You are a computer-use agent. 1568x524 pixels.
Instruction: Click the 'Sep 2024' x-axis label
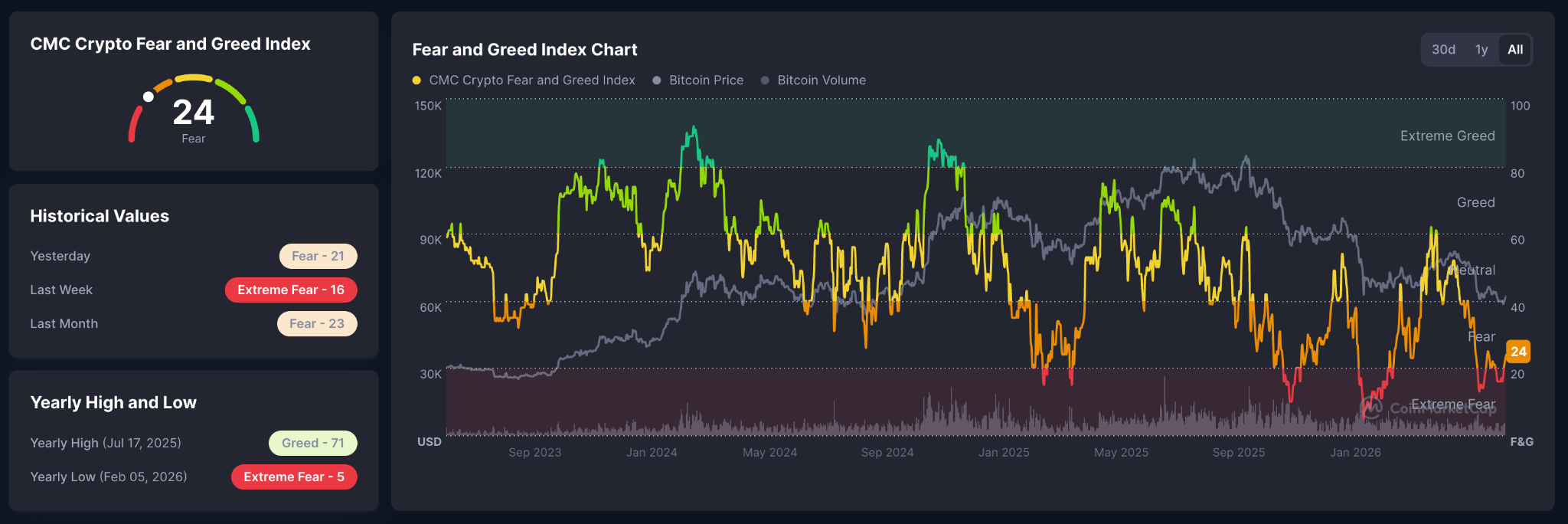(887, 453)
